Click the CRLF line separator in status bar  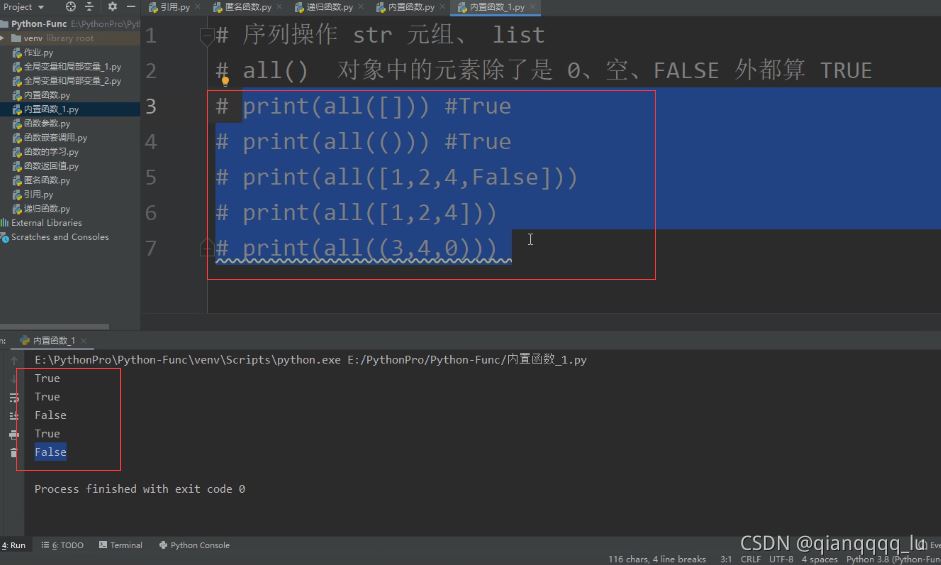[x=750, y=559]
